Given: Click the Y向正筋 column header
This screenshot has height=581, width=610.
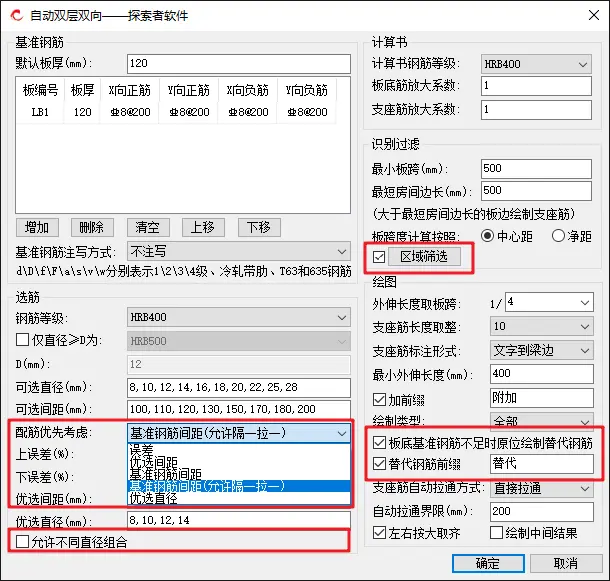Looking at the screenshot, I should coord(189,90).
